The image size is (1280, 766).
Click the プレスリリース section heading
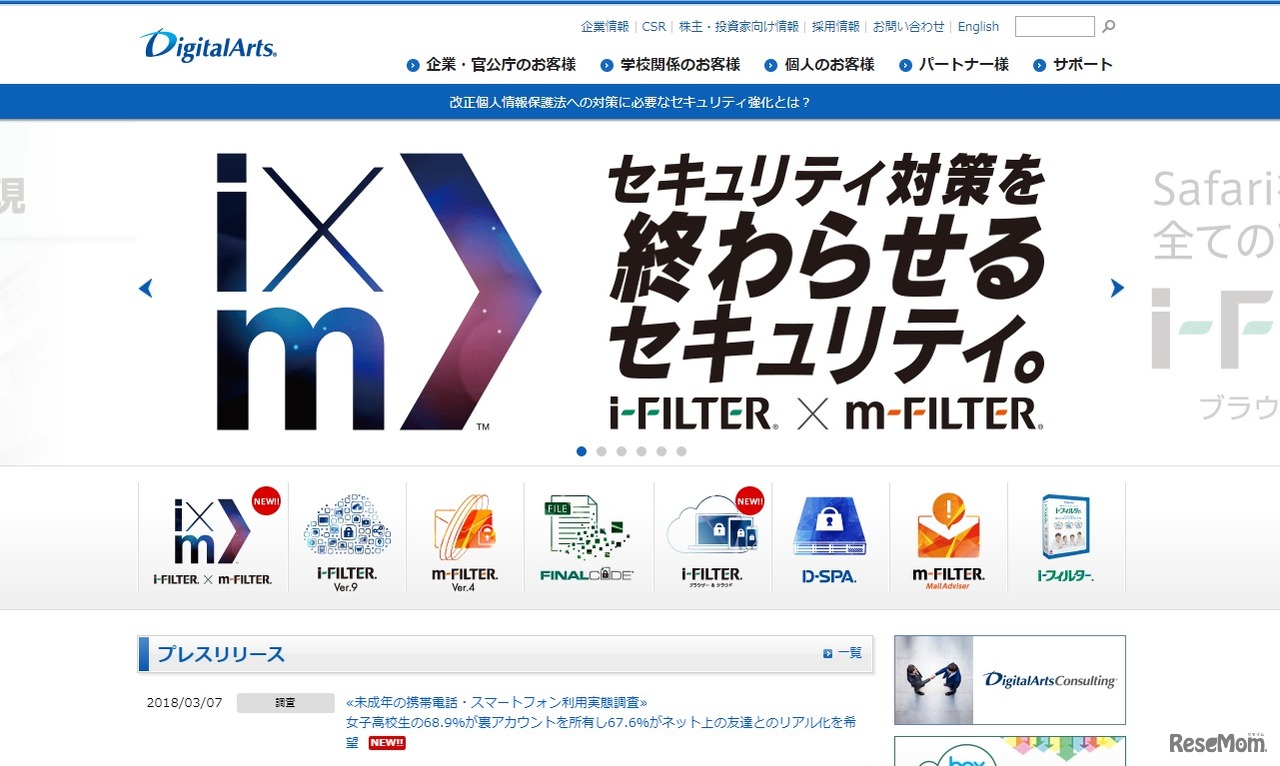click(x=221, y=654)
